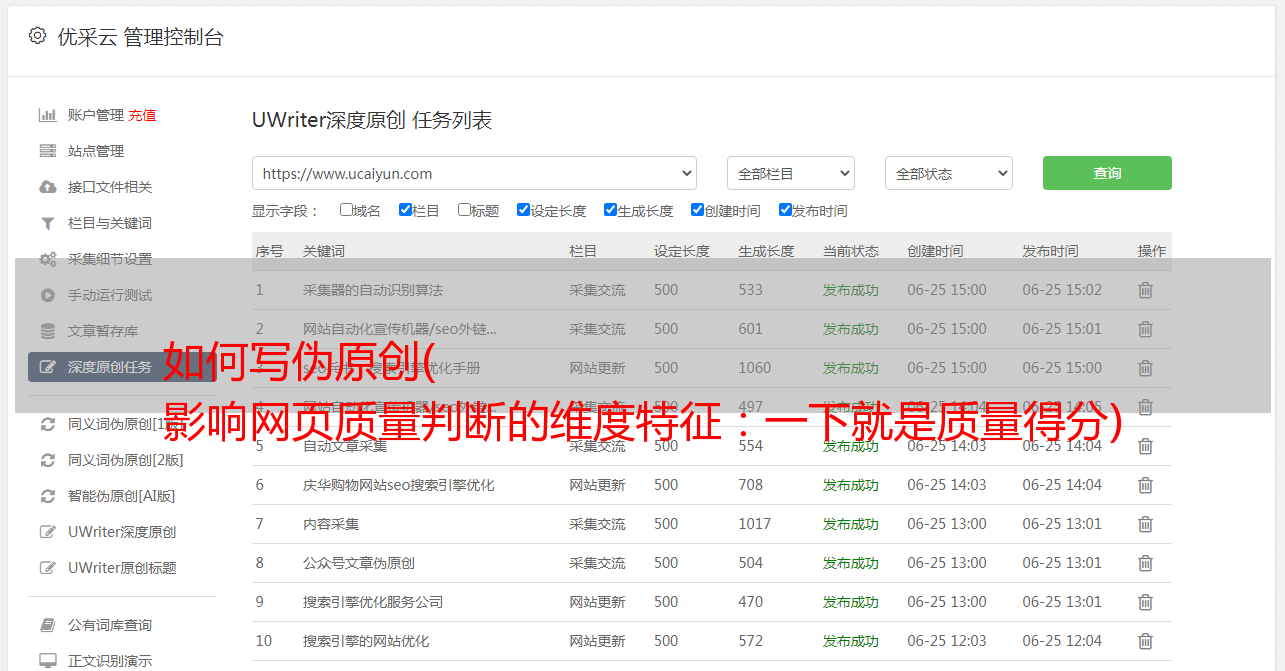Remove the 自动文章采集 task via trash icon

tap(1145, 446)
